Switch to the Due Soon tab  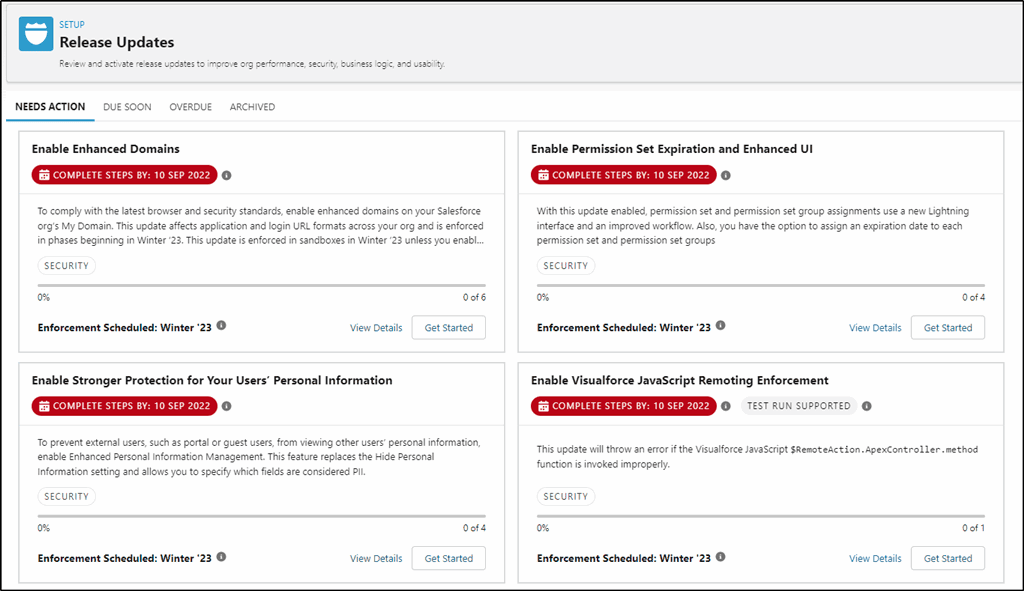pyautogui.click(x=127, y=107)
